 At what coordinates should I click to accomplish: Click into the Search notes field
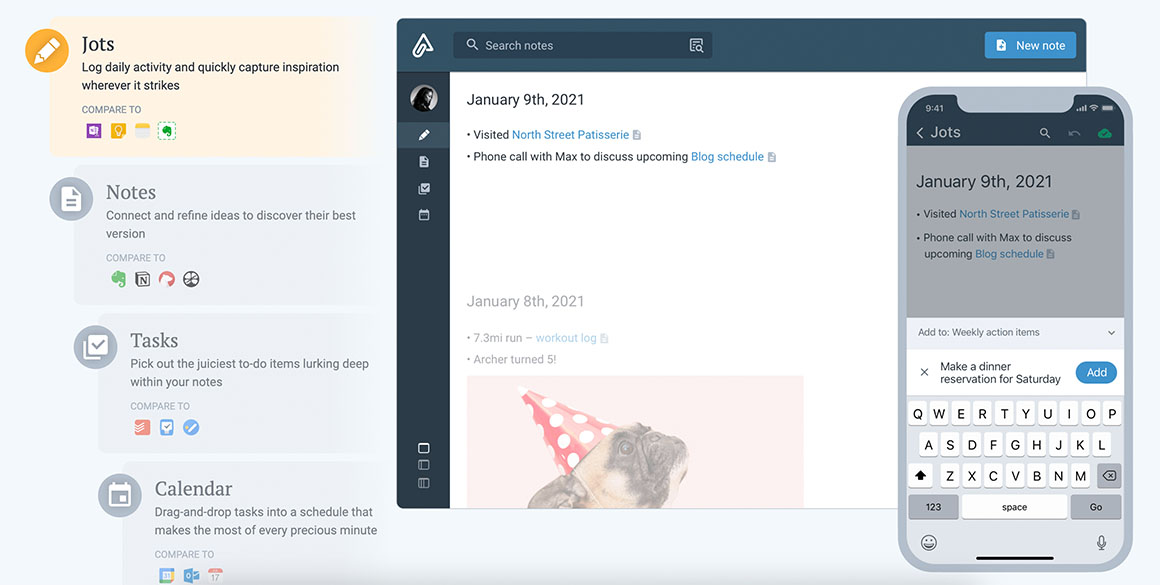coord(580,45)
